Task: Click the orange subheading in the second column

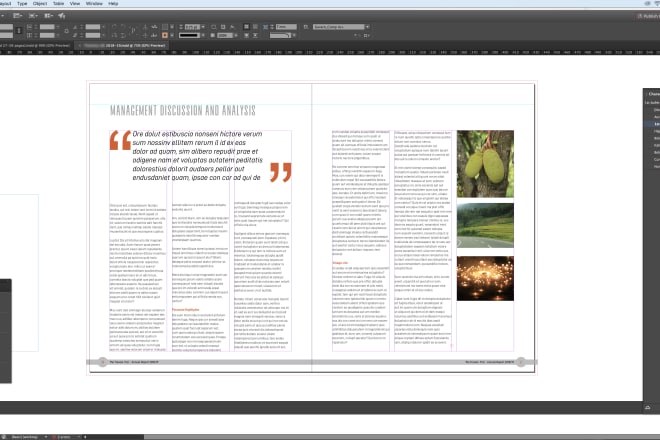Action: tap(186, 309)
